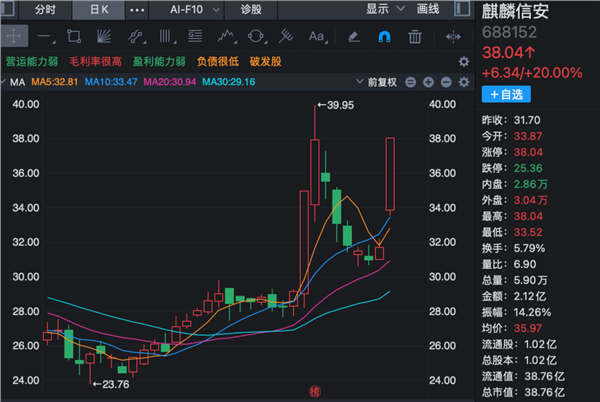This screenshot has width=600, height=402.
Task: Select the Aa text annotation tool
Action: 317,36
